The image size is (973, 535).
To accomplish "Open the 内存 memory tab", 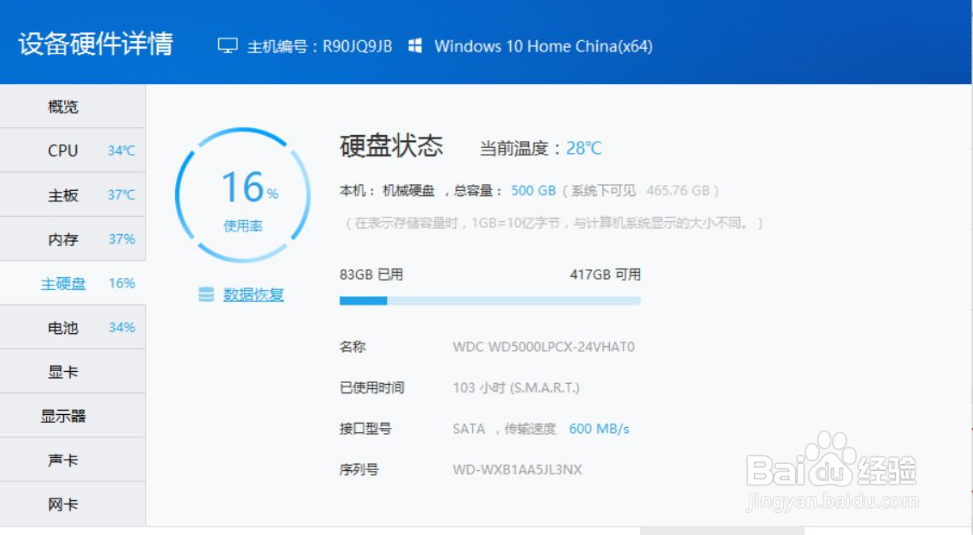I will pos(73,239).
